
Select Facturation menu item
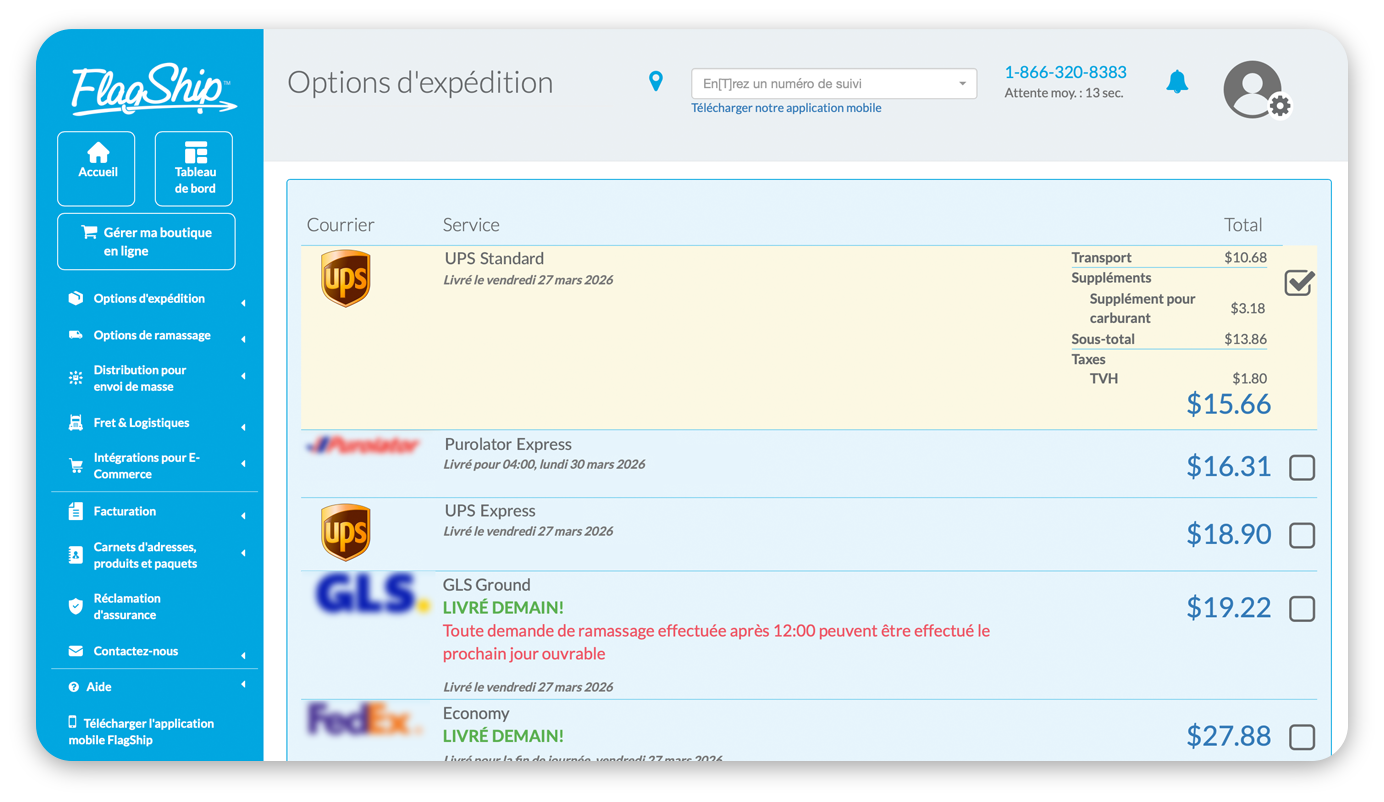125,511
